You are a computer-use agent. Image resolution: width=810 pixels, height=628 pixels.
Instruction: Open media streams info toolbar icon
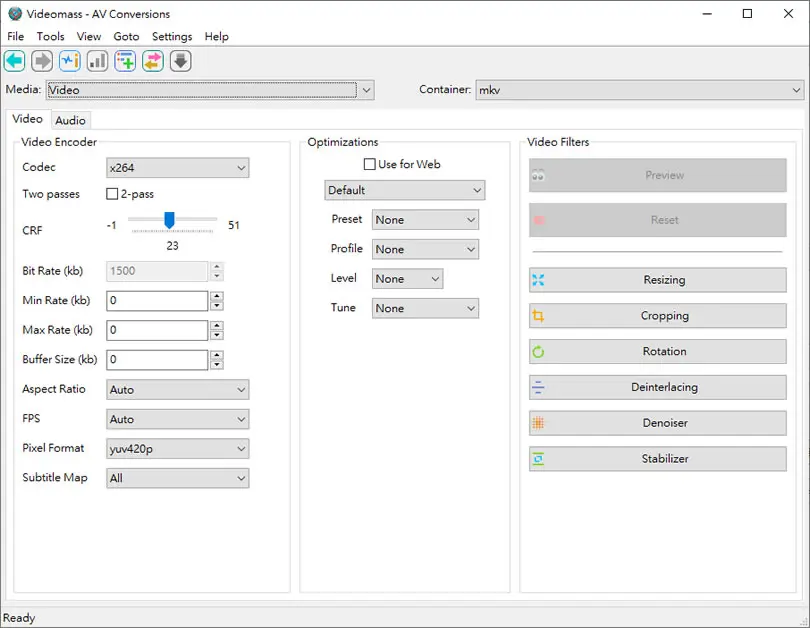(x=70, y=61)
